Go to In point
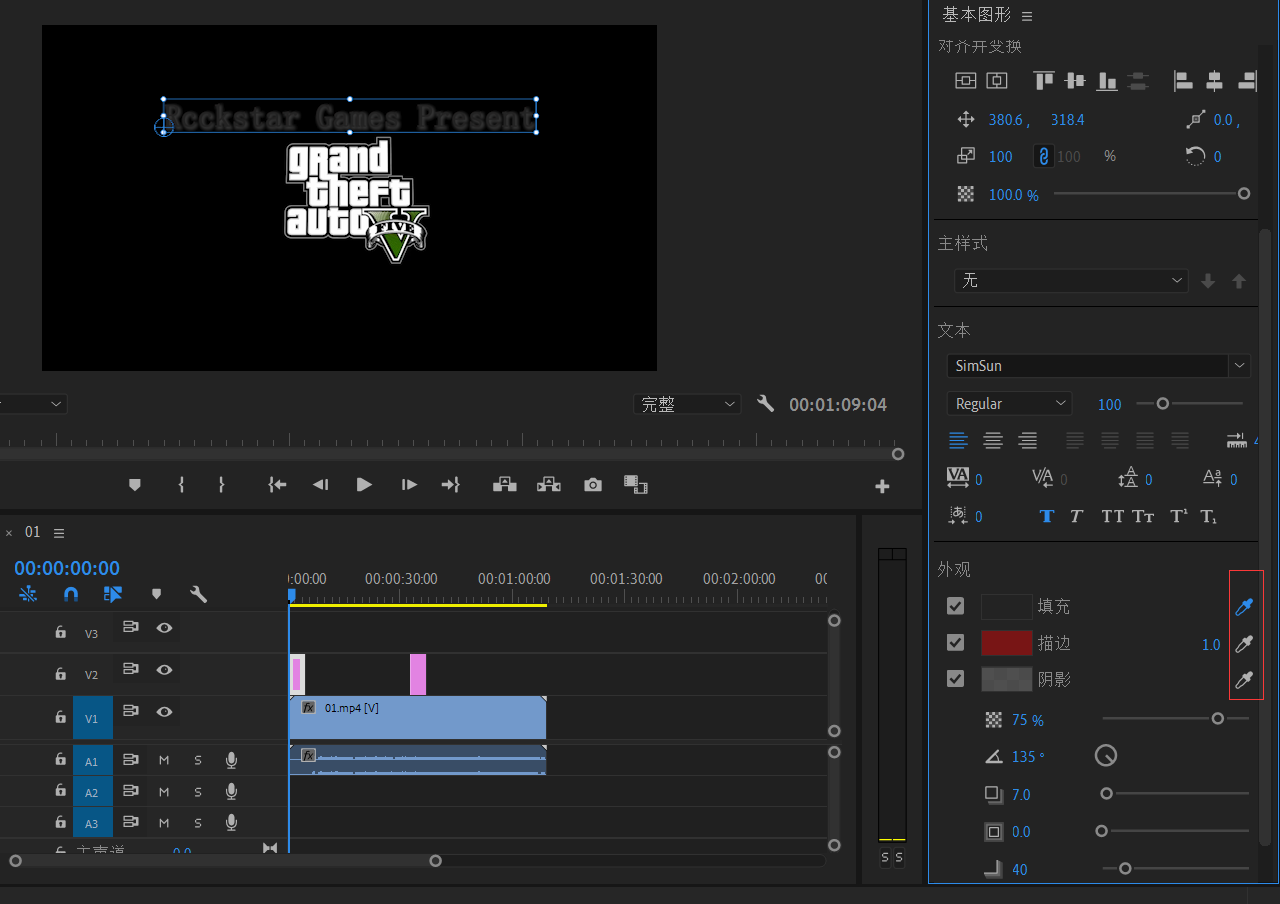Image resolution: width=1280 pixels, height=904 pixels. coord(277,484)
